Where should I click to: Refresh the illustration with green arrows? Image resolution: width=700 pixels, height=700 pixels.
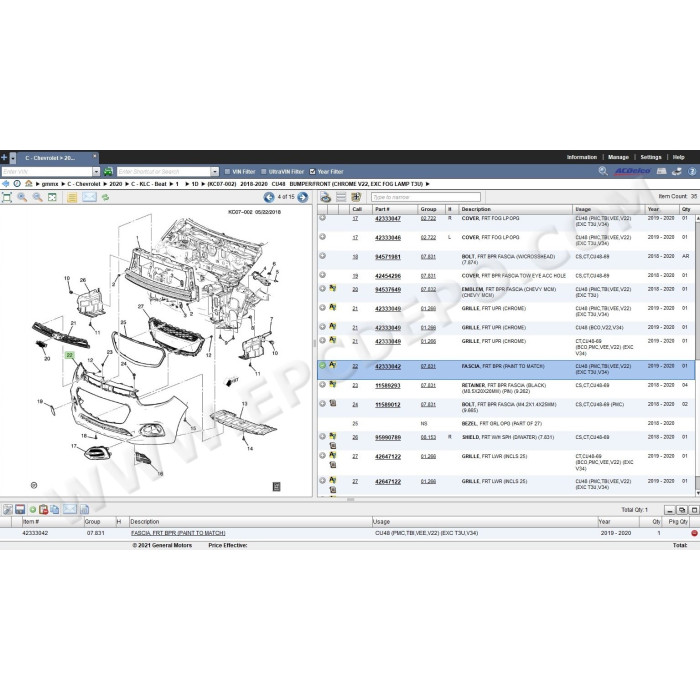click(x=105, y=197)
